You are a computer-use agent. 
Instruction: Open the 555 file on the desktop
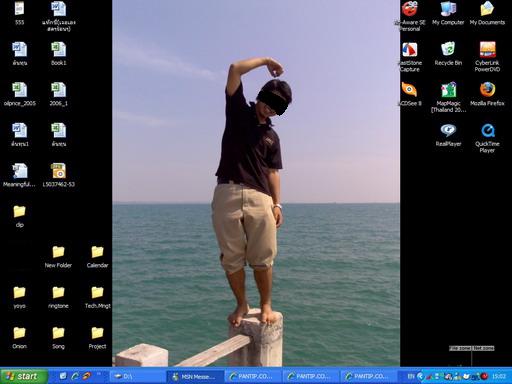pos(19,13)
